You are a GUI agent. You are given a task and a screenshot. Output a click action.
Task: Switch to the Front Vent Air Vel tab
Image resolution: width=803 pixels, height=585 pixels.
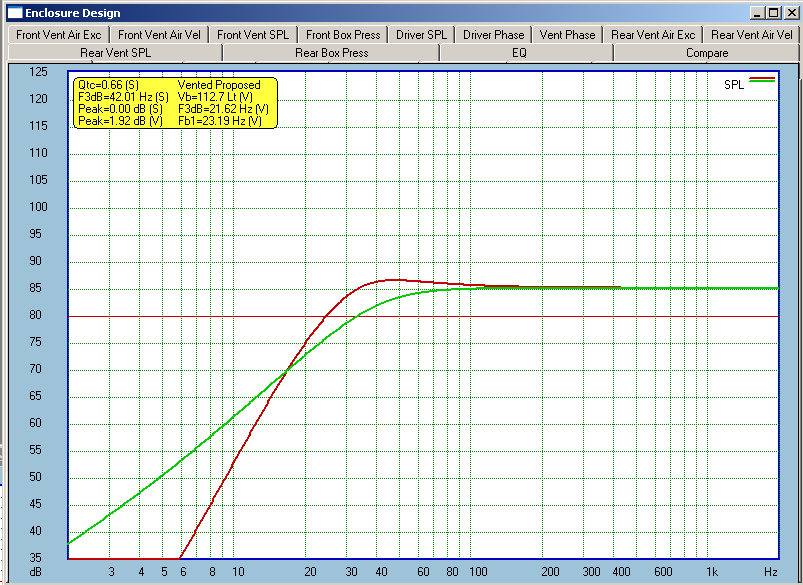point(159,35)
